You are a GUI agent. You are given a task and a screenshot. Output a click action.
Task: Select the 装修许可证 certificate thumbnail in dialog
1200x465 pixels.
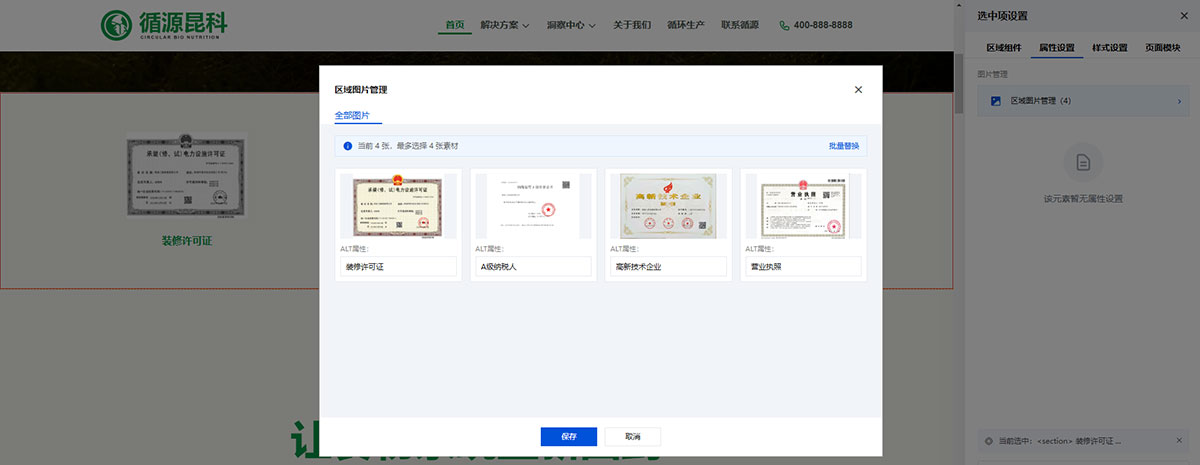click(x=398, y=205)
